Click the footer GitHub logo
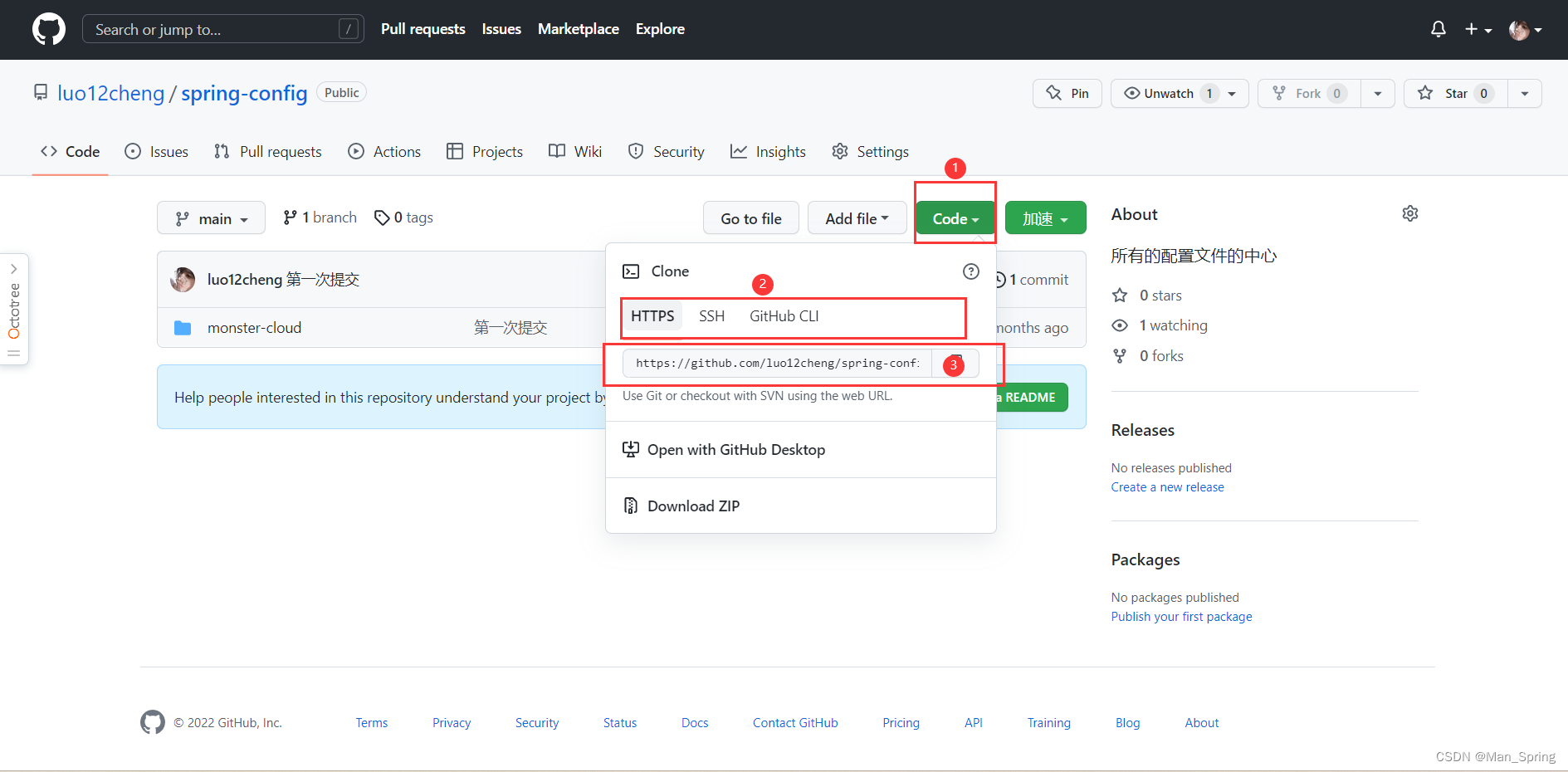Viewport: 1568px width, 772px height. [x=153, y=722]
